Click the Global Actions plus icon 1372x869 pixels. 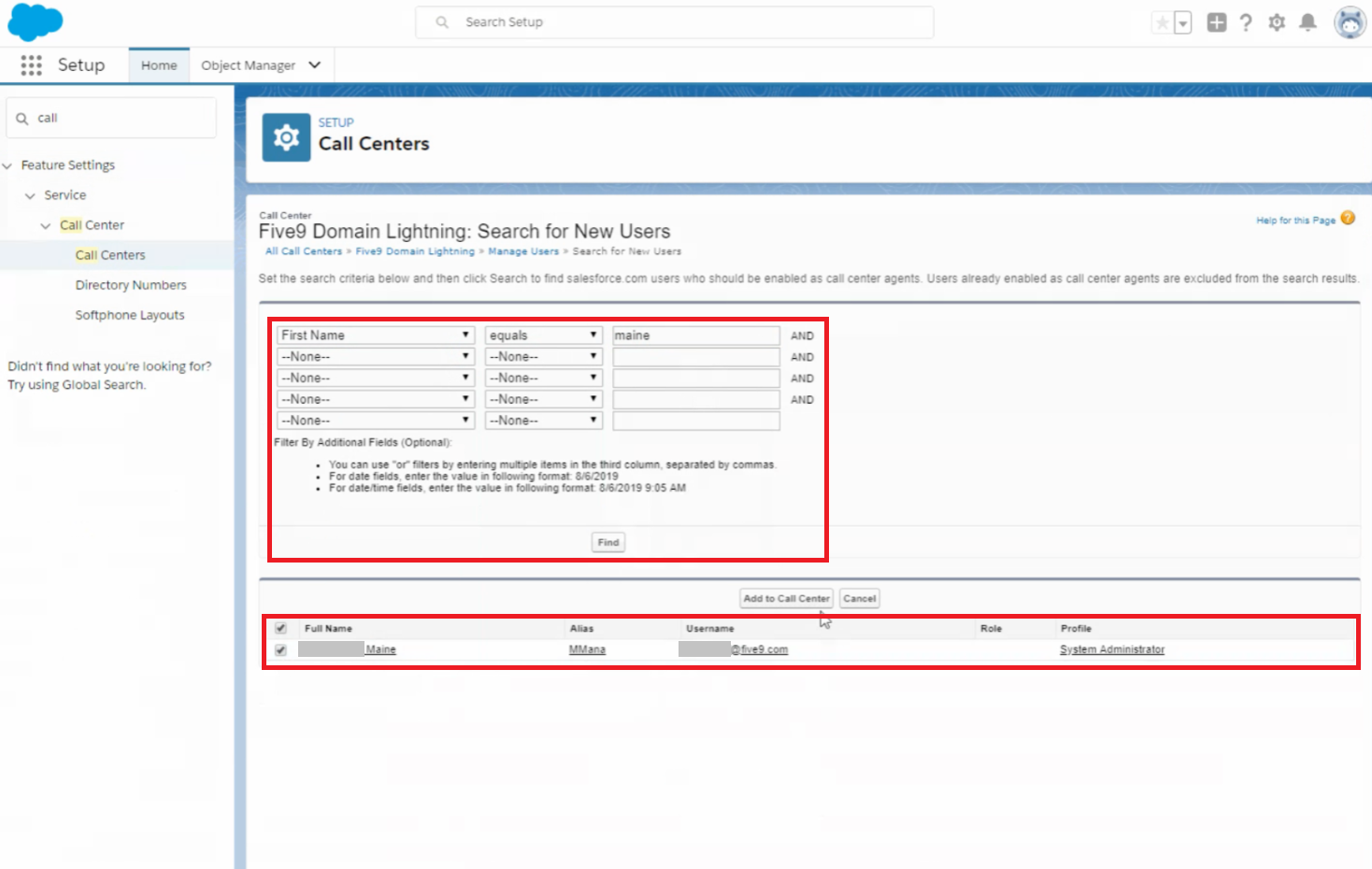1216,22
